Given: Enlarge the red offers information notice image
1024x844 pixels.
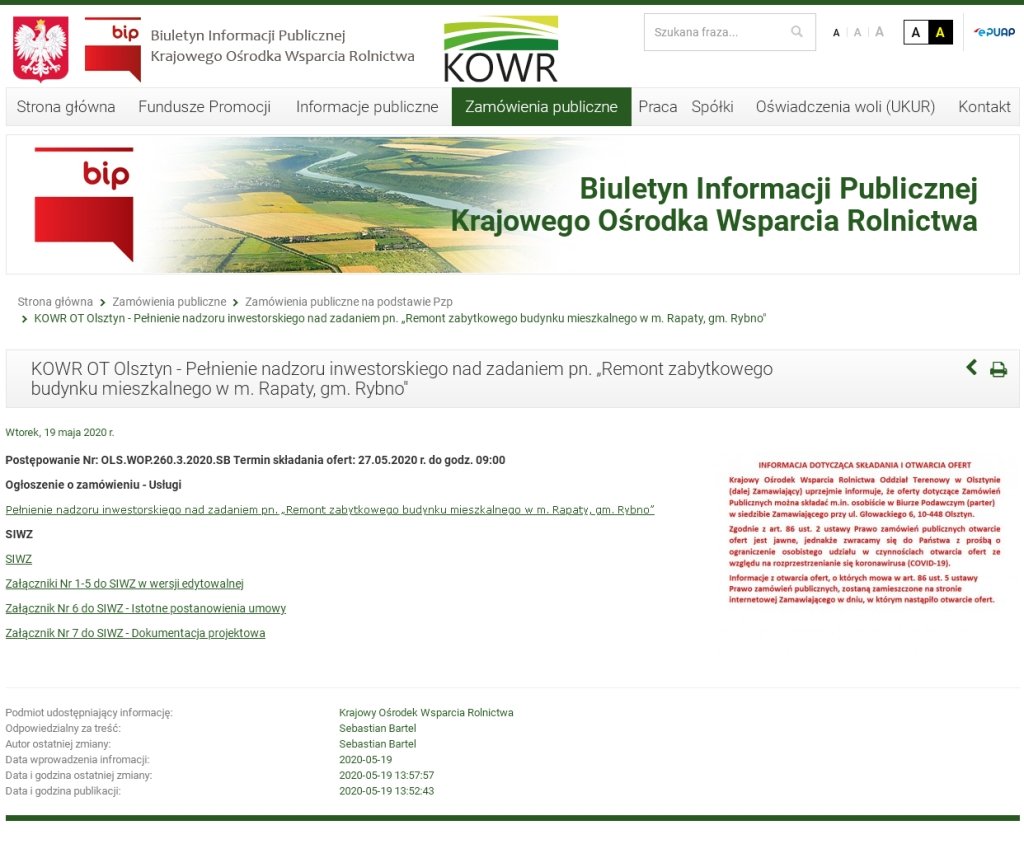Looking at the screenshot, I should point(864,533).
